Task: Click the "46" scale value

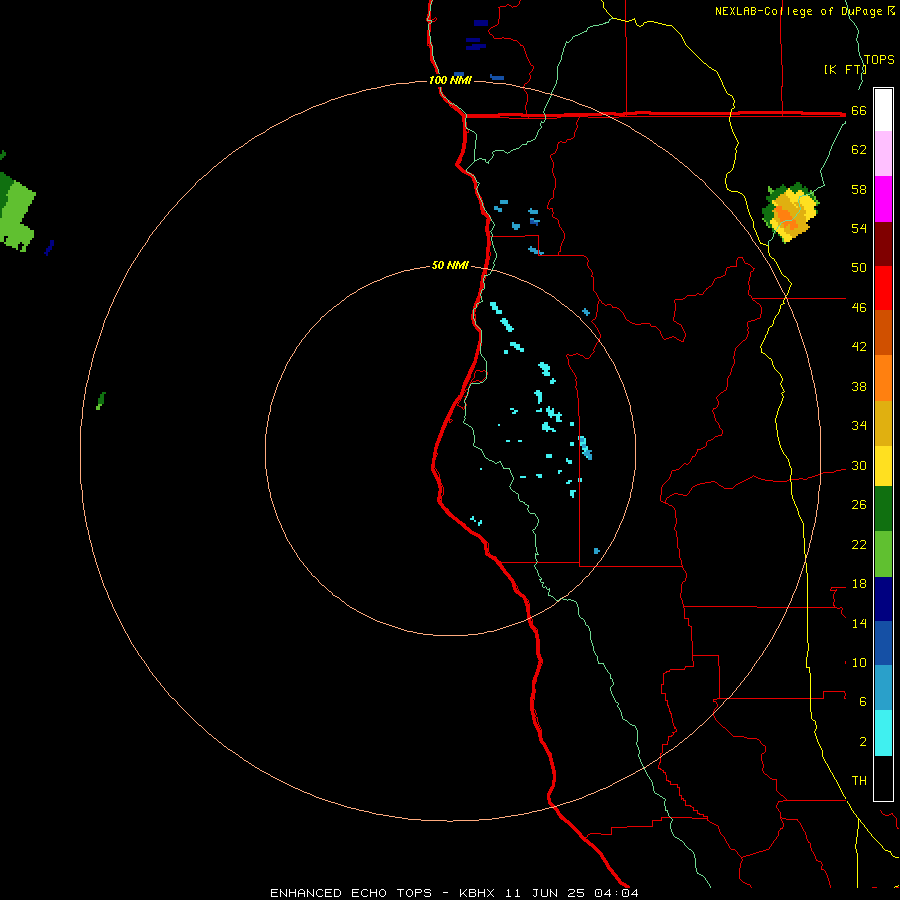Action: point(859,308)
